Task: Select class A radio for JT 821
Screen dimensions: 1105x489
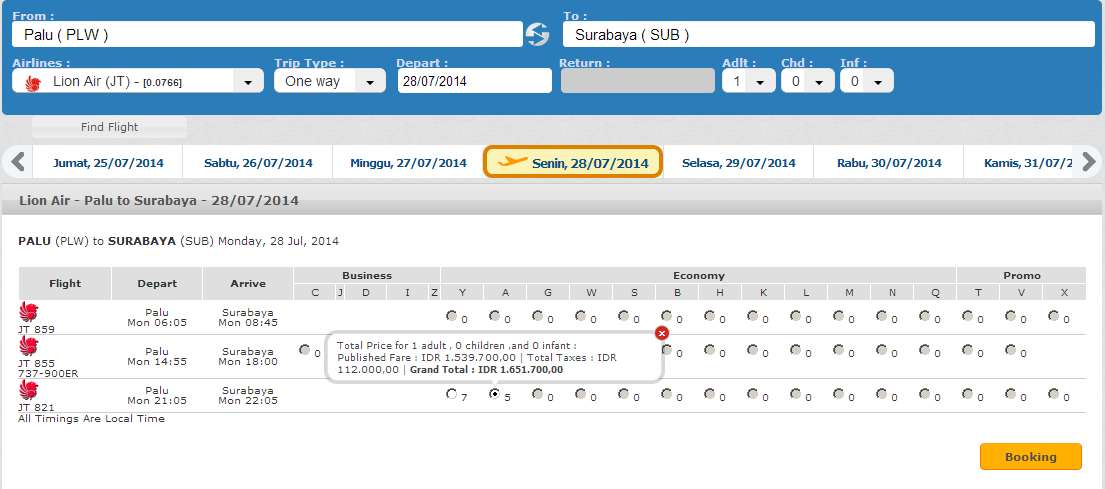Action: click(x=495, y=394)
